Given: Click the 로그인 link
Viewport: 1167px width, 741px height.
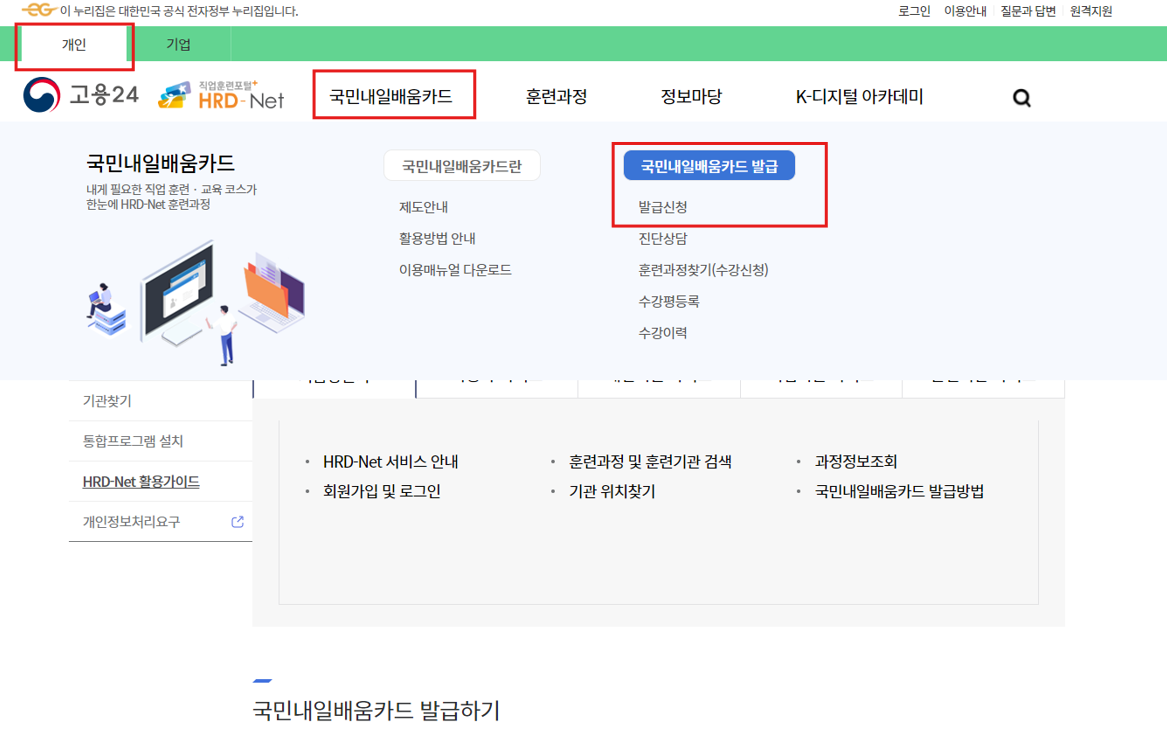Looking at the screenshot, I should tap(914, 11).
